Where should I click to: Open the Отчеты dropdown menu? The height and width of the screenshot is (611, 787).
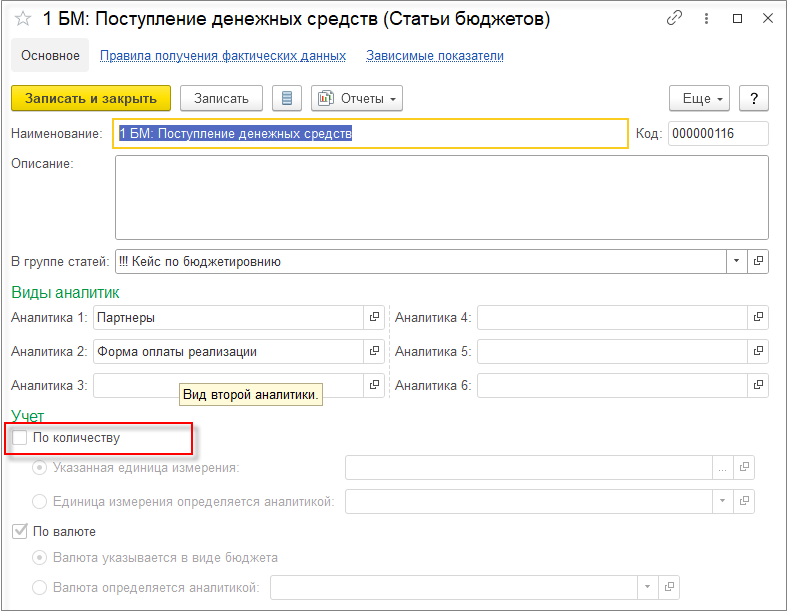[357, 98]
